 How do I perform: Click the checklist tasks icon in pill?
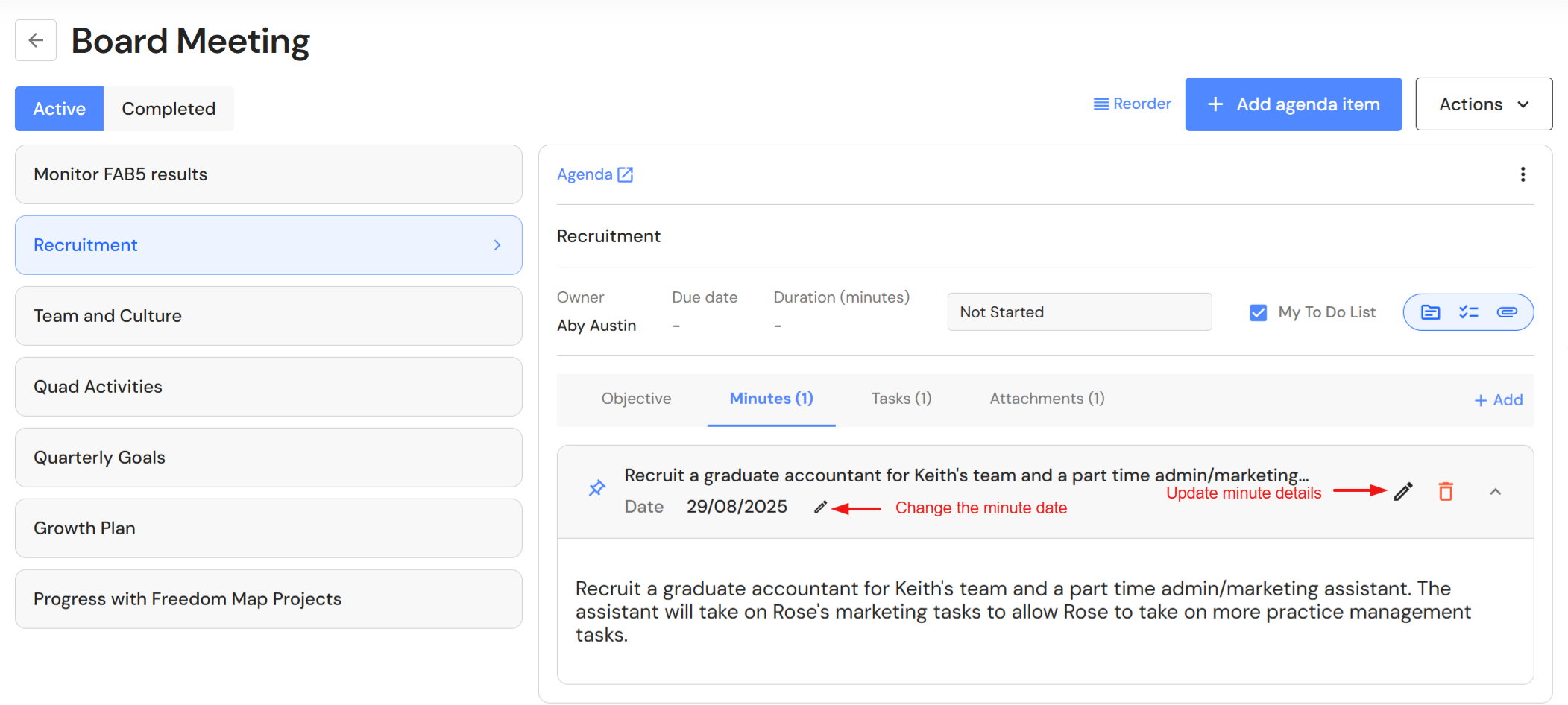[1469, 312]
